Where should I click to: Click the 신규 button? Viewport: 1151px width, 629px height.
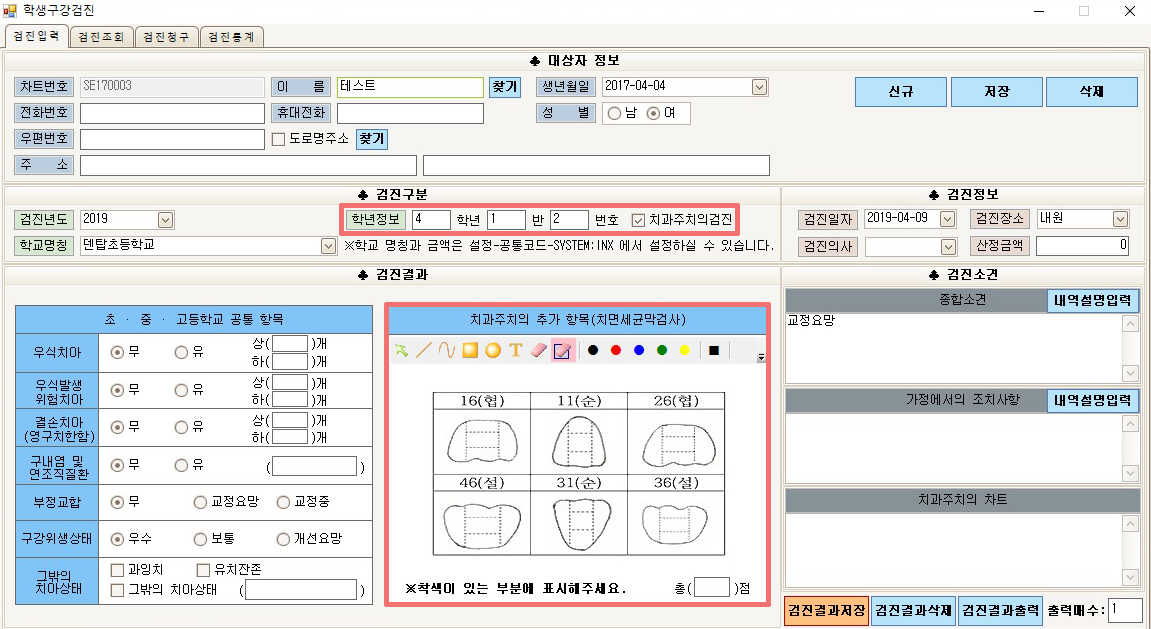click(x=901, y=92)
